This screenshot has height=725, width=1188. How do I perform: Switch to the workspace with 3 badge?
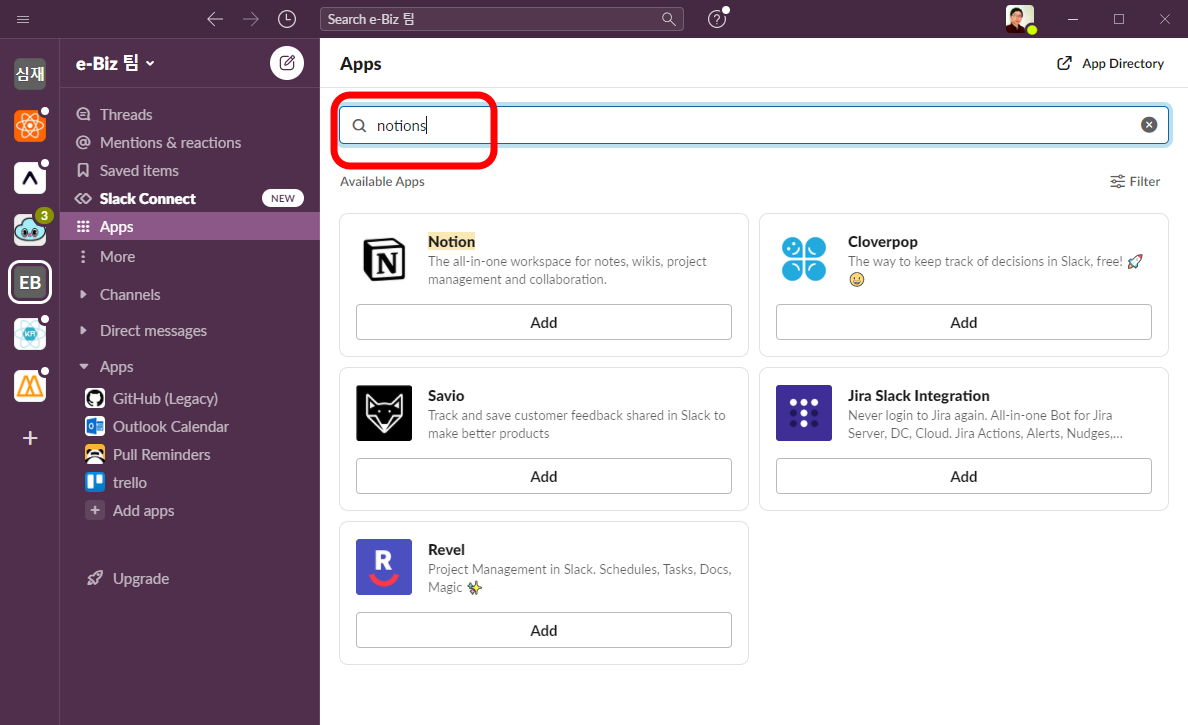[30, 230]
